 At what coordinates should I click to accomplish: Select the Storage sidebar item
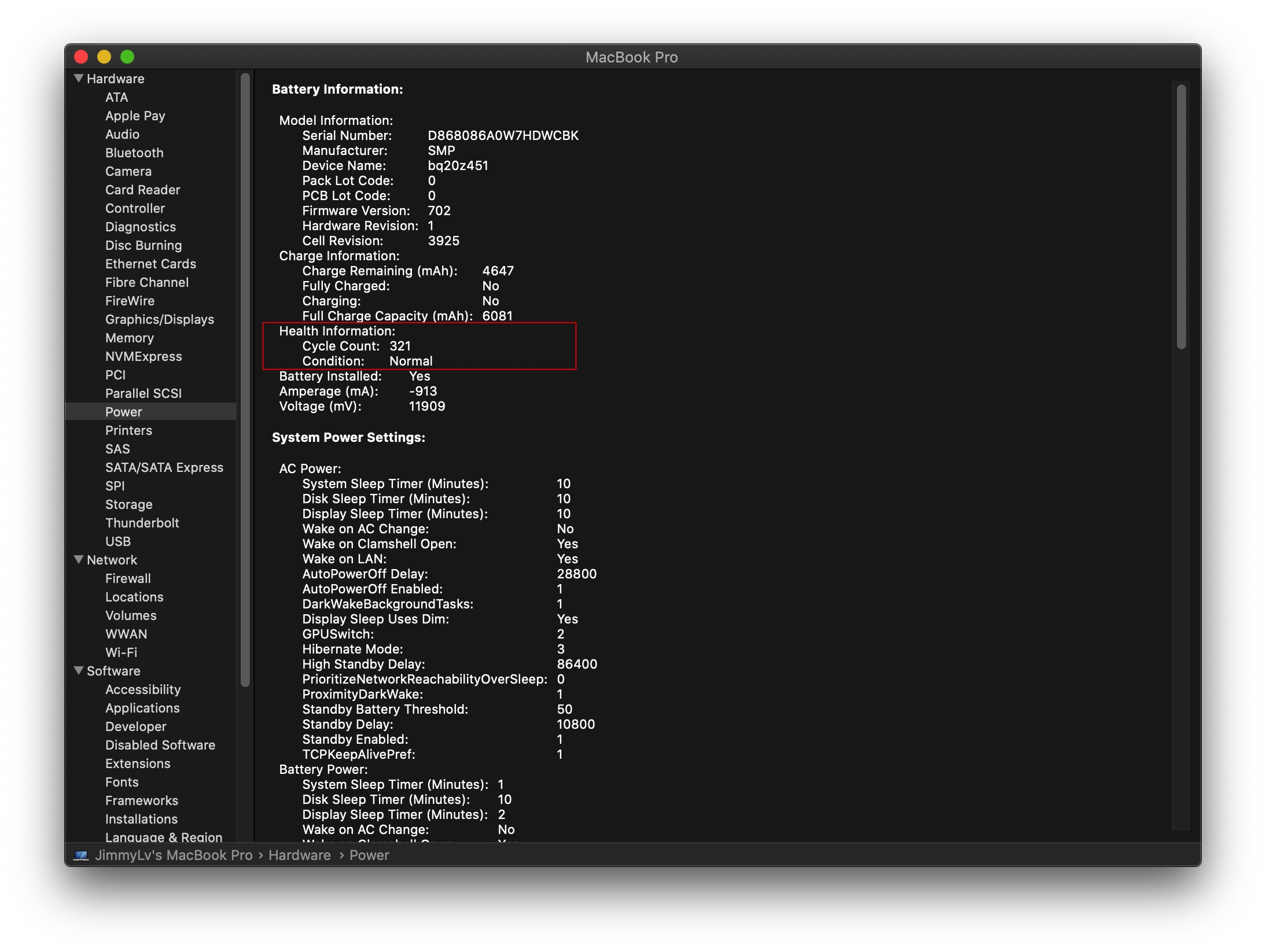tap(128, 504)
